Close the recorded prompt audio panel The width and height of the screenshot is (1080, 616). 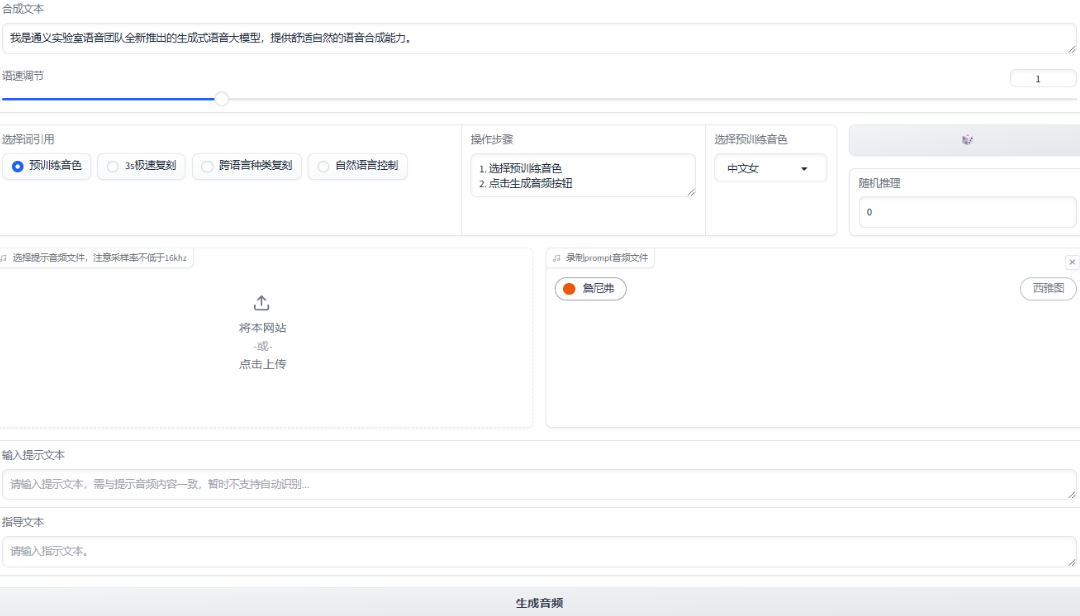click(x=1072, y=261)
